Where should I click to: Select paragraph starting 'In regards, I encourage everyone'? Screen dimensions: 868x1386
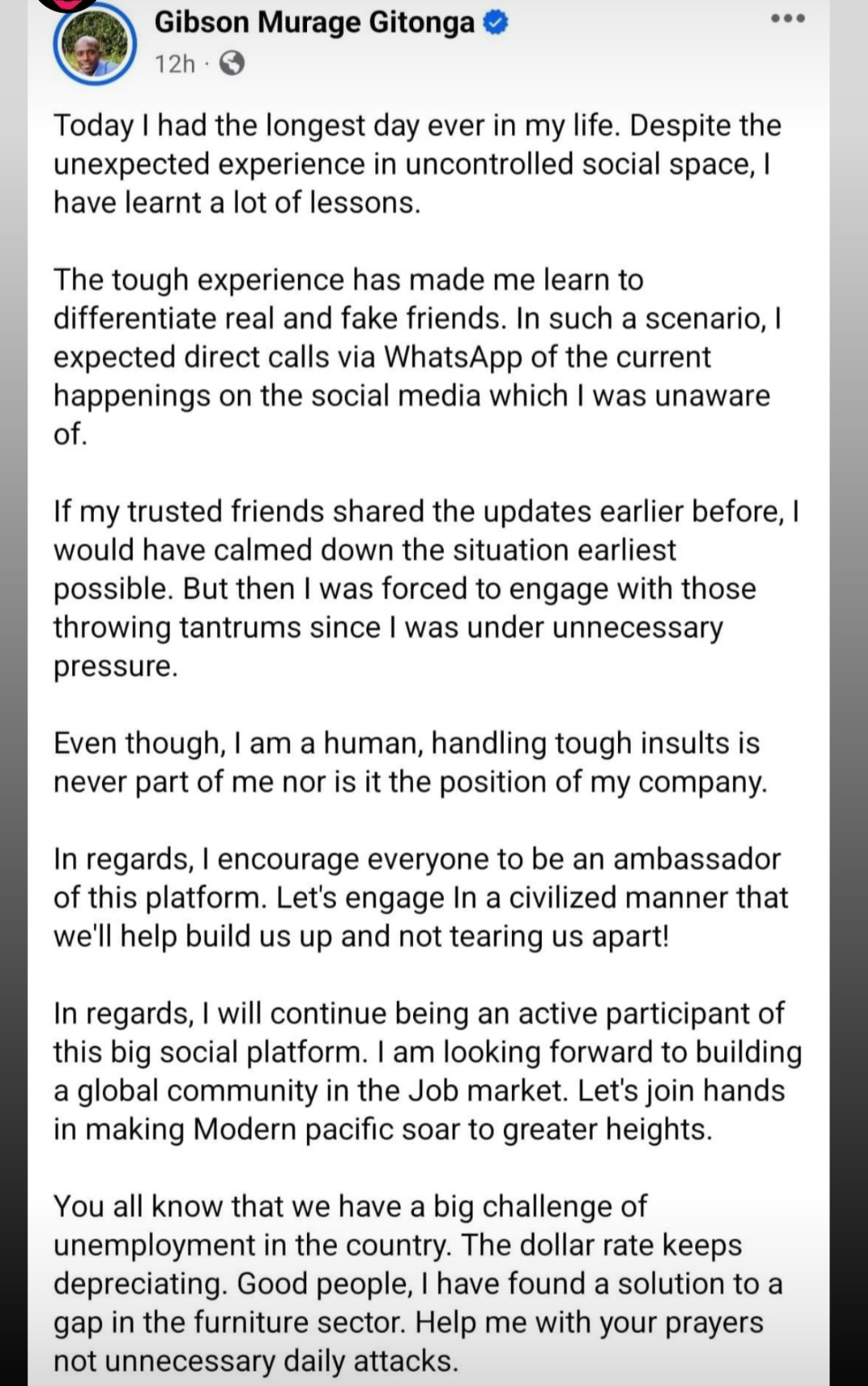tap(420, 897)
